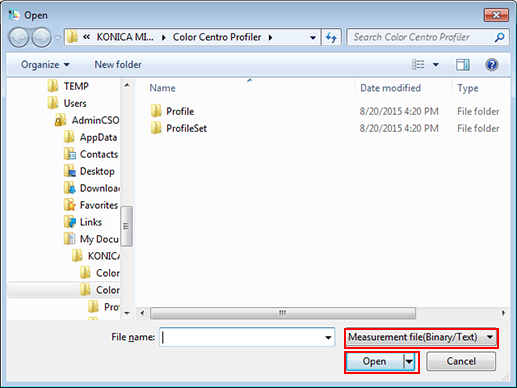Open the view options dropdown arrow
Screen dimensions: 517x388
(x=436, y=65)
